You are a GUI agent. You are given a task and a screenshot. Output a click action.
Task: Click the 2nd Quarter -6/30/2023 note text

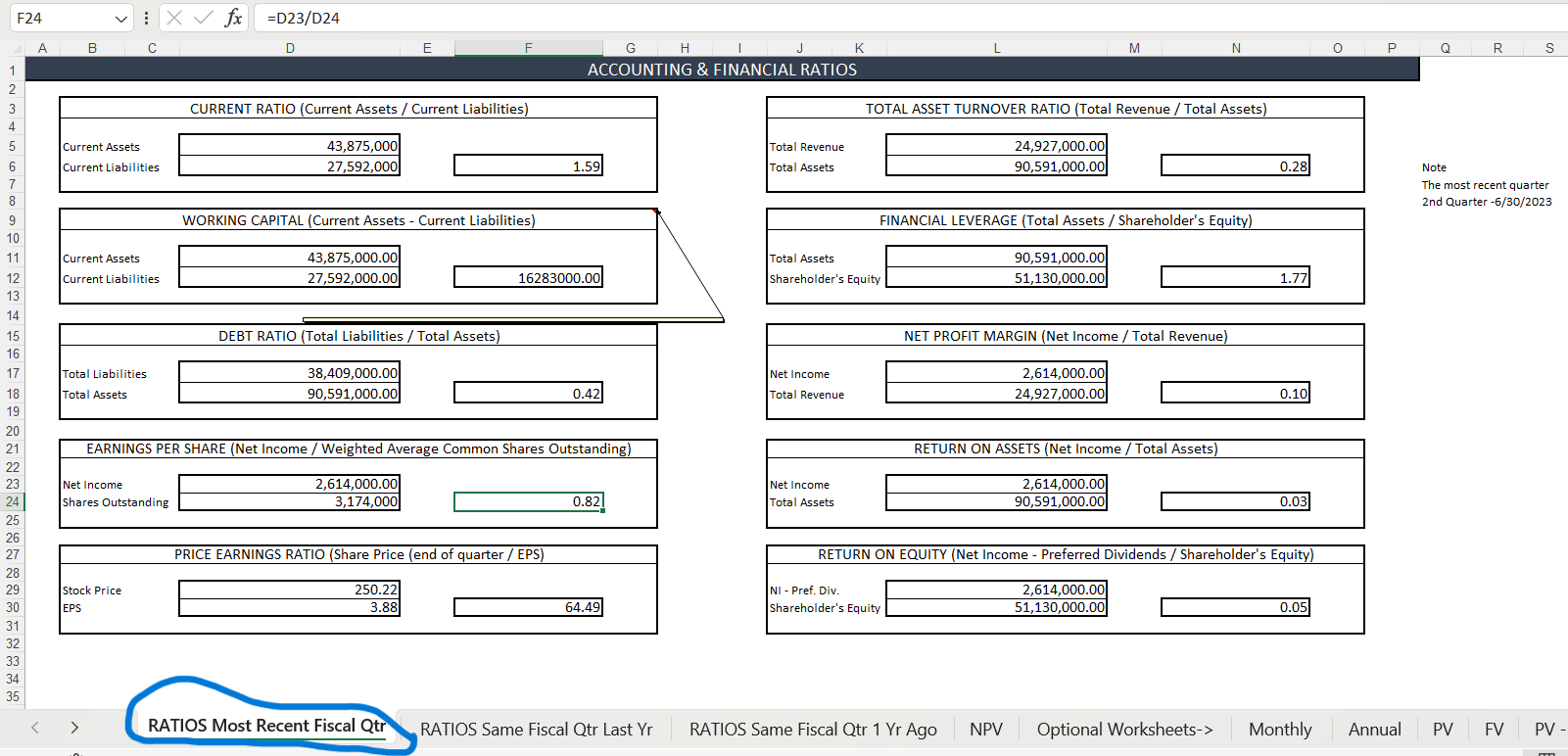(x=1487, y=202)
